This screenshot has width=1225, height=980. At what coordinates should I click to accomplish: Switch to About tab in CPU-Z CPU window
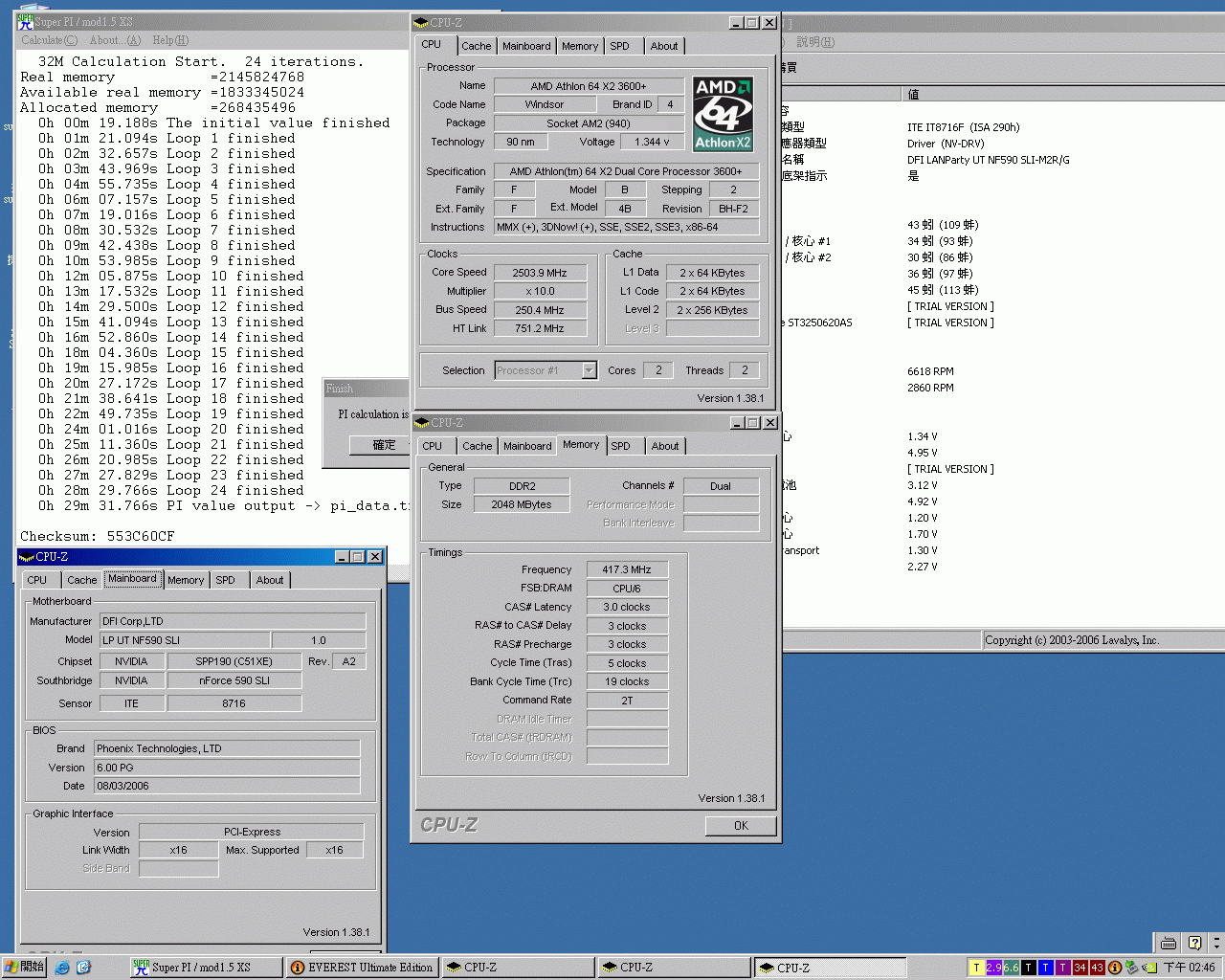[664, 46]
